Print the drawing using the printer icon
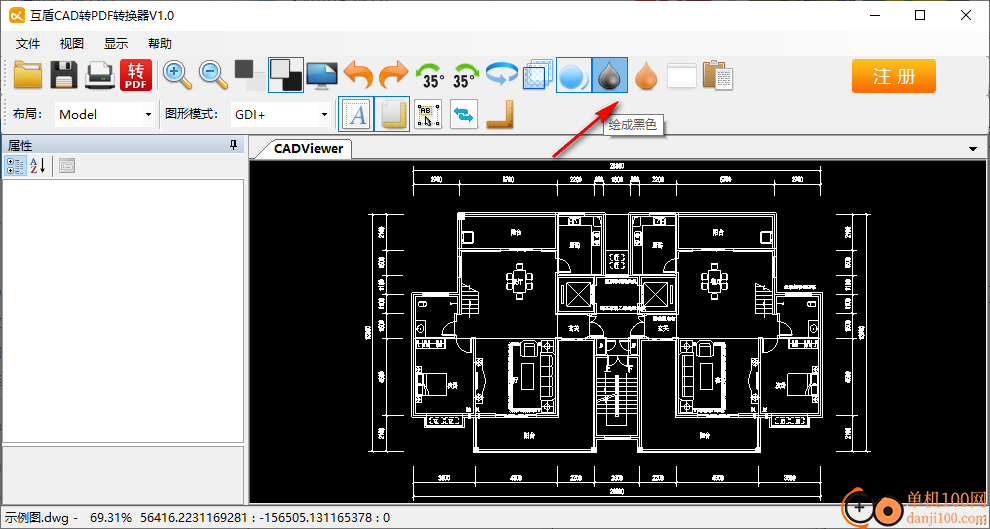The height and width of the screenshot is (529, 990). click(100, 75)
